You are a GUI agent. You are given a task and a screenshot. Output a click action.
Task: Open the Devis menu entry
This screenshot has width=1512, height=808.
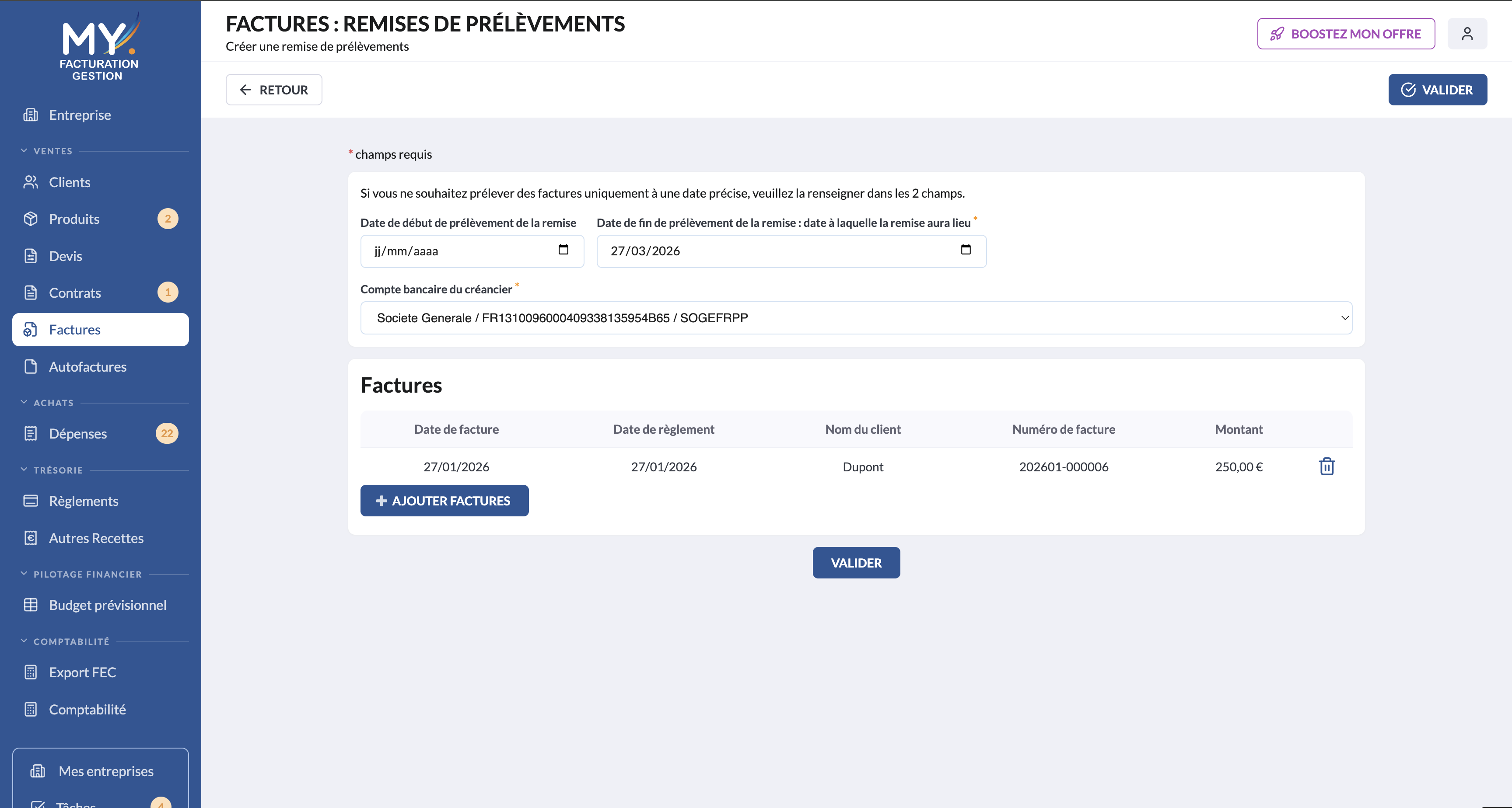tap(100, 256)
